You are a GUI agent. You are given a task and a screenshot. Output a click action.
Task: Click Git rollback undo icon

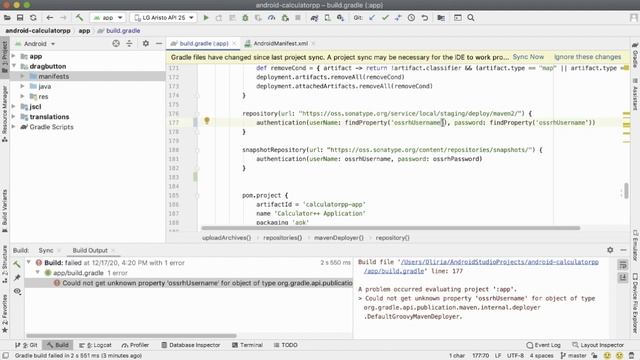pos(424,18)
